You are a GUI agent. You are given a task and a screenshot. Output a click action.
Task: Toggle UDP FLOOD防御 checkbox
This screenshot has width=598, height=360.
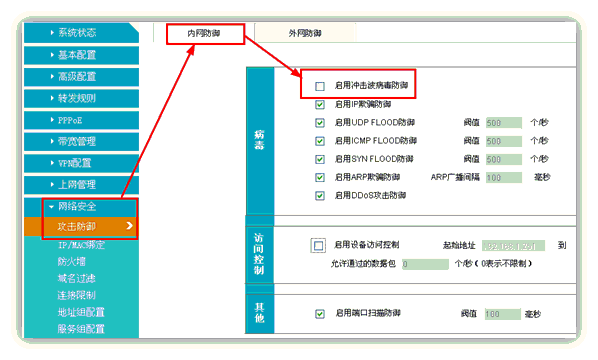pos(320,123)
